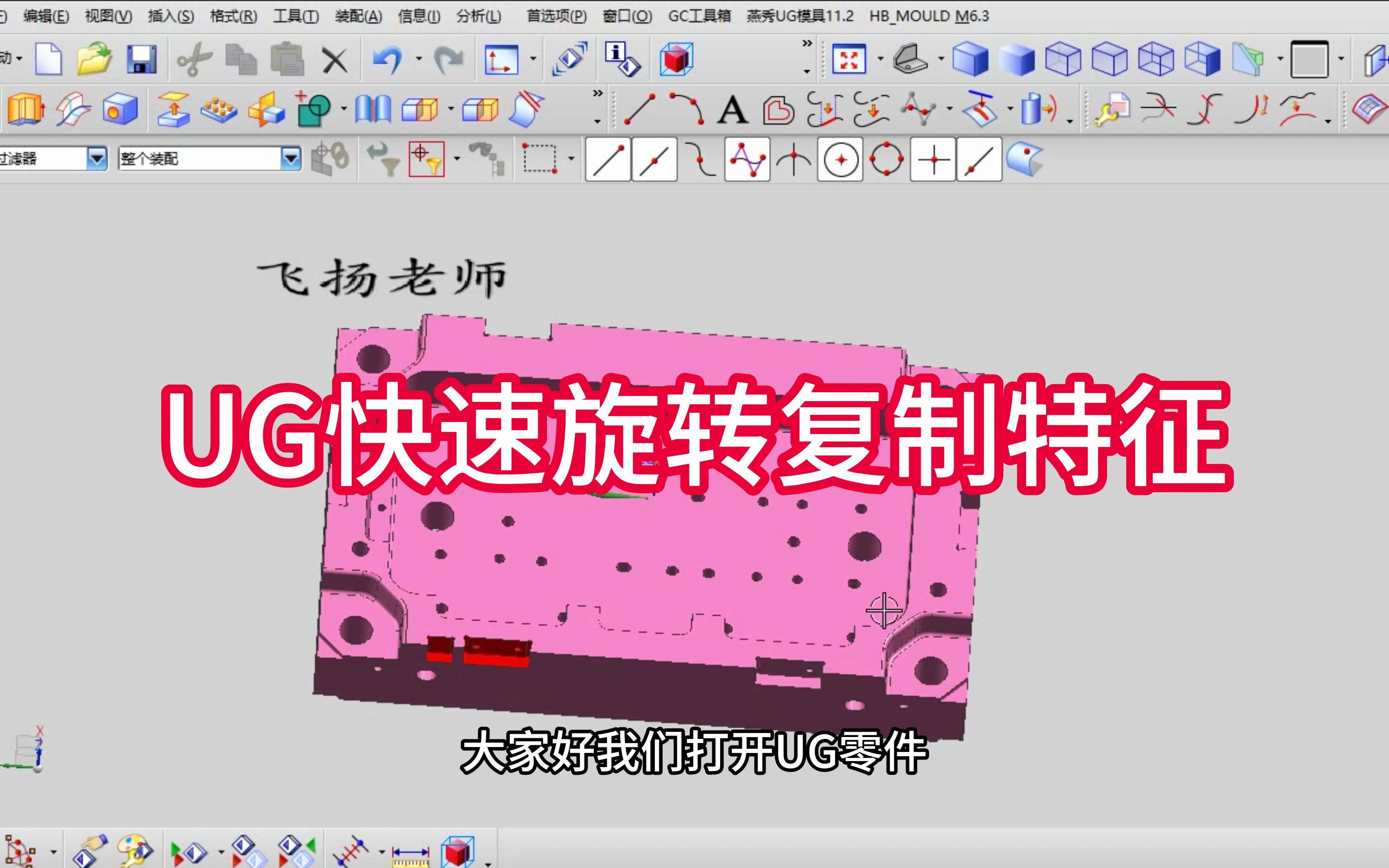Screen dimensions: 1389x868
Task: Toggle quadrant point snap
Action: (887, 160)
